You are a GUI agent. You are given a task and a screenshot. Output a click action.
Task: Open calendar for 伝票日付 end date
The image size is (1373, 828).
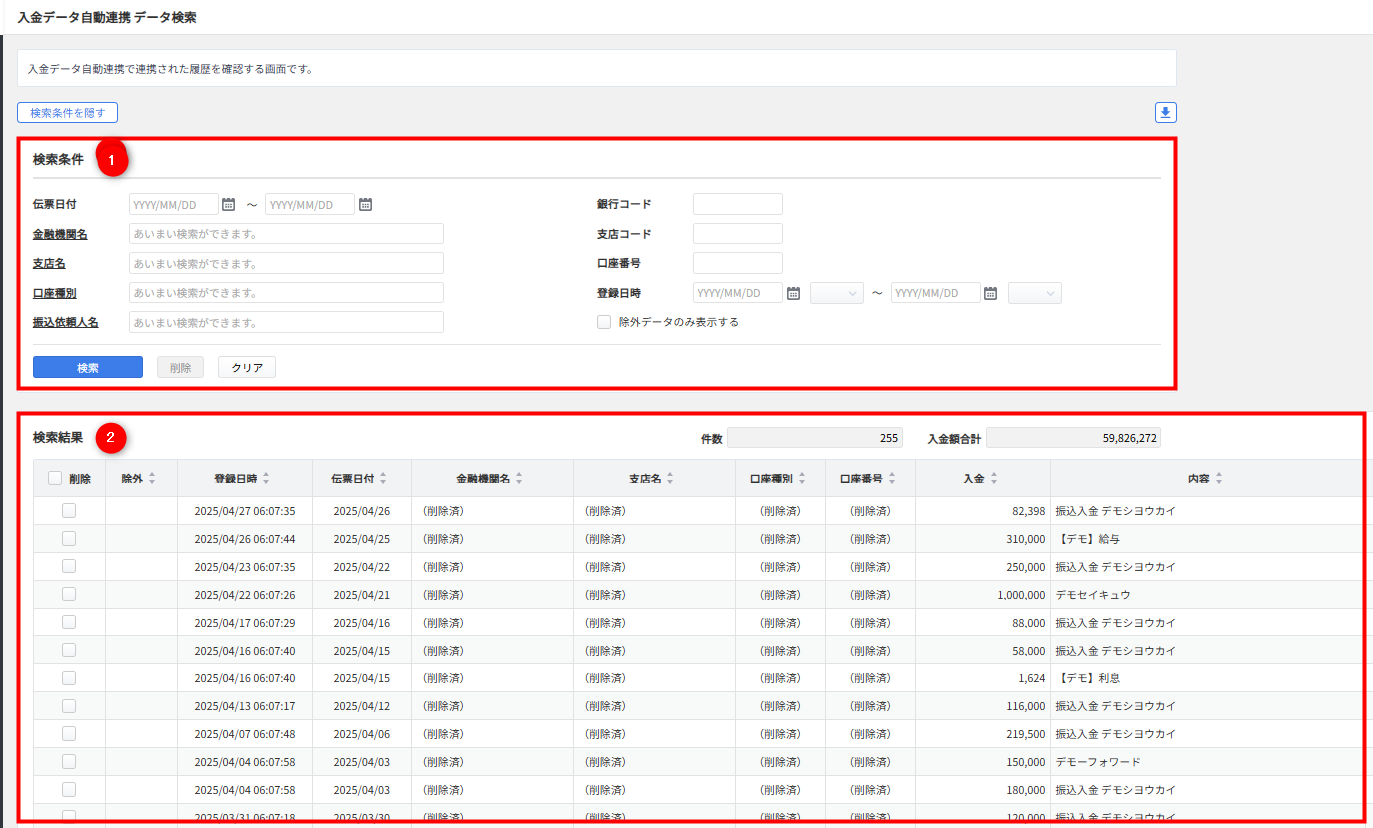[x=365, y=204]
